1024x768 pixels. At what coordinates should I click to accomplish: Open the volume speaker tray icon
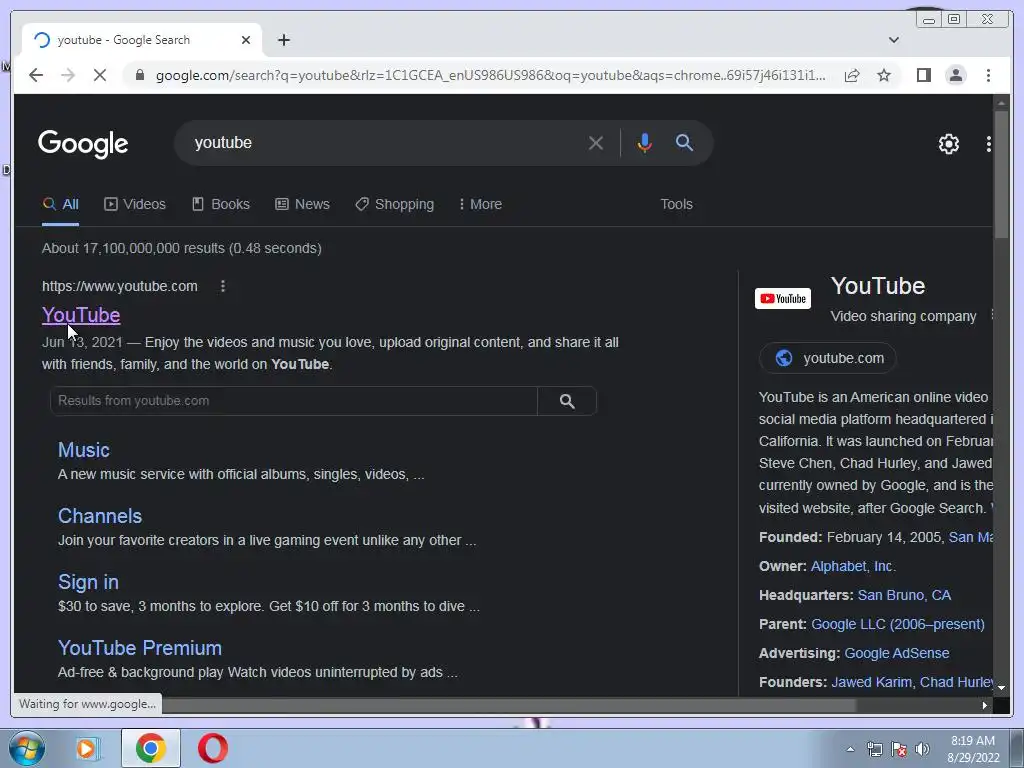pos(922,749)
